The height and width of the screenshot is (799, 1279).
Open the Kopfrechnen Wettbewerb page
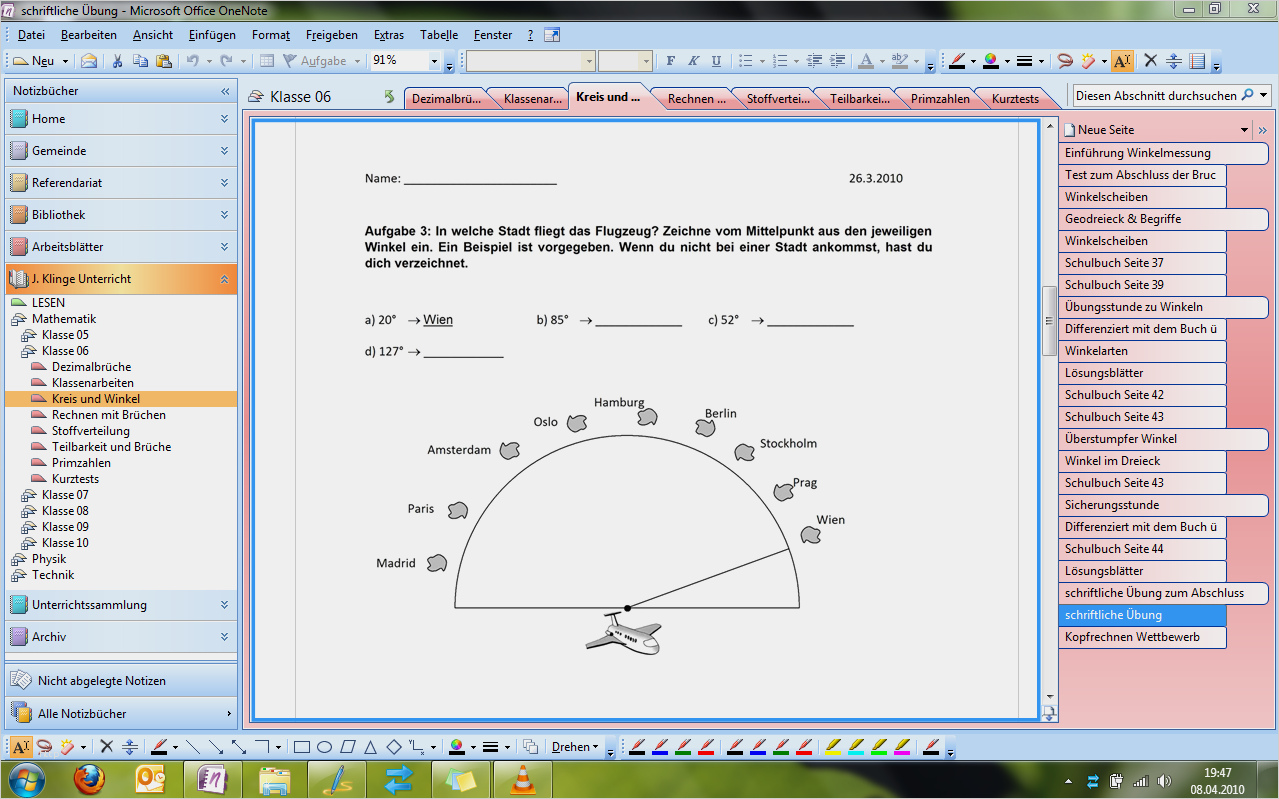(1142, 637)
